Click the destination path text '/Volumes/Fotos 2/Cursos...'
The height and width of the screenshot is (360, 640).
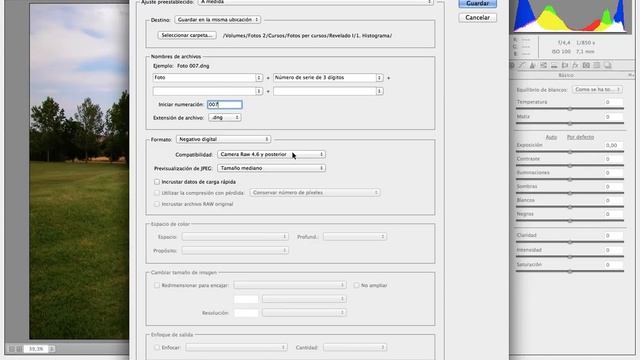[307, 36]
